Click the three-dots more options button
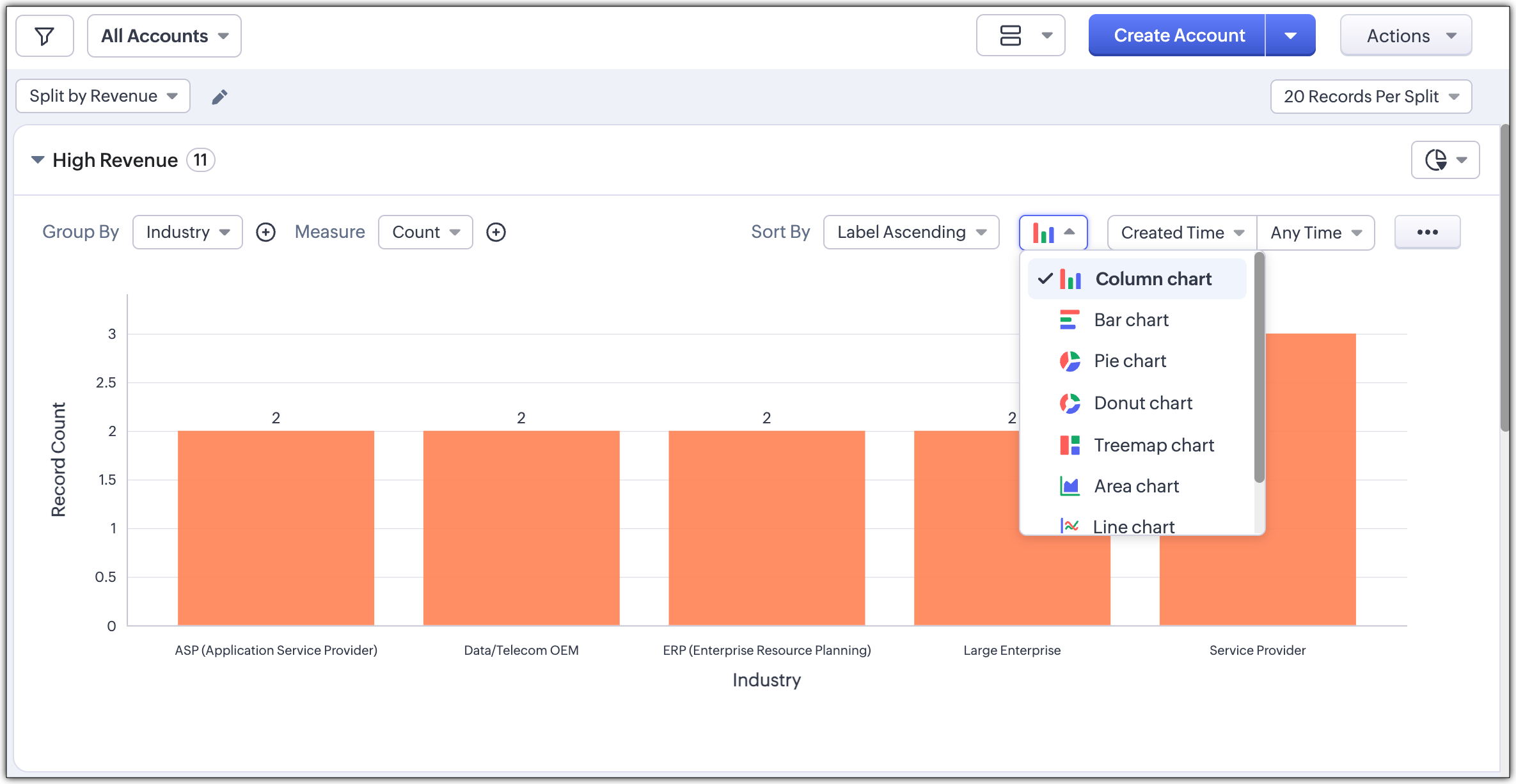The image size is (1516, 784). click(1426, 232)
